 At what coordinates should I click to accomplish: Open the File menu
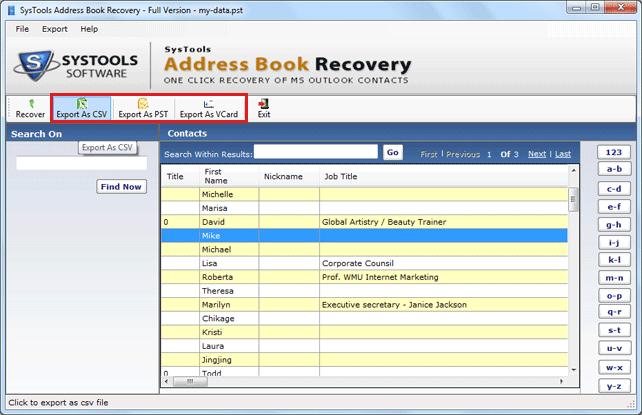pos(22,29)
